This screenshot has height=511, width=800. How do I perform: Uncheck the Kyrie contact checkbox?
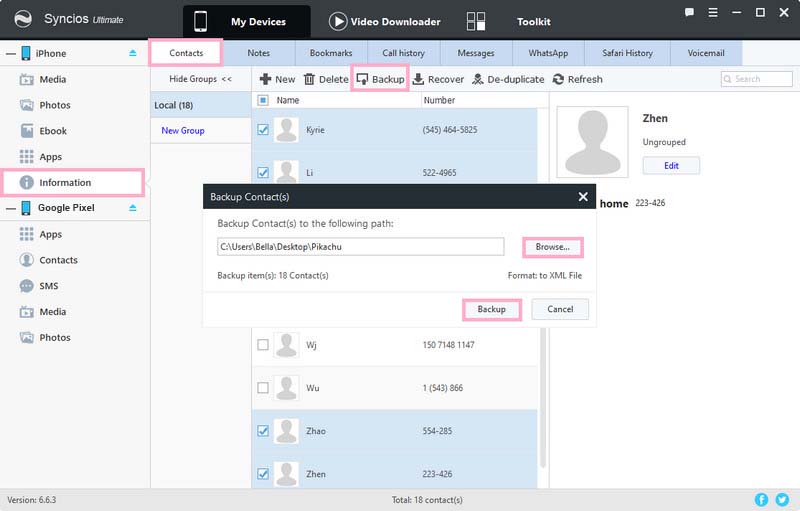pyautogui.click(x=263, y=130)
